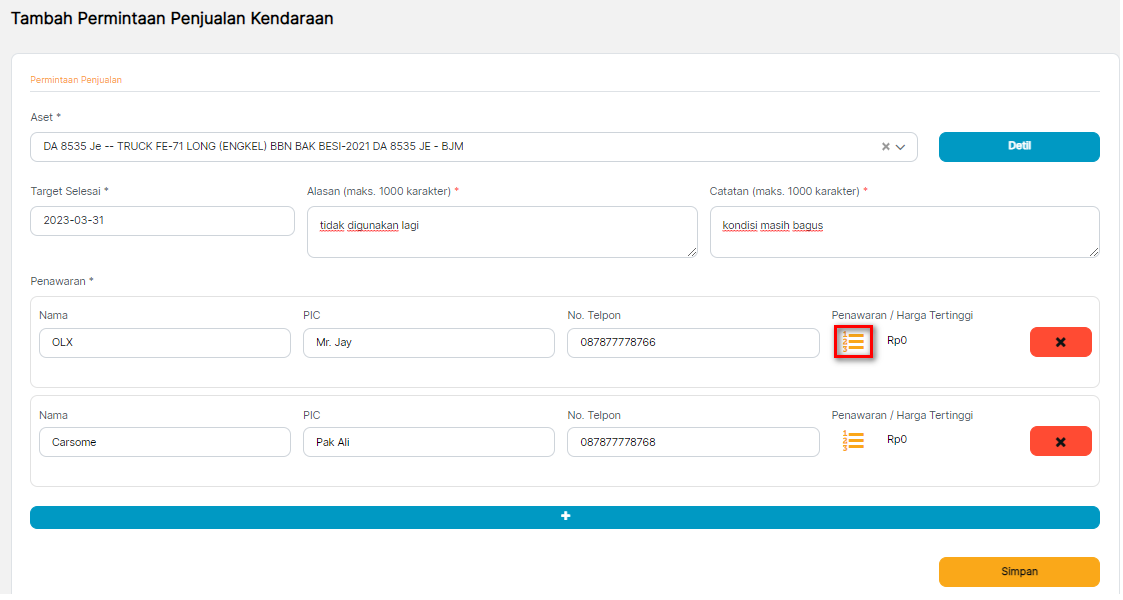Viewport: 1123px width, 600px height.
Task: Select the PIC field containing Mr. Jay
Action: (x=428, y=343)
